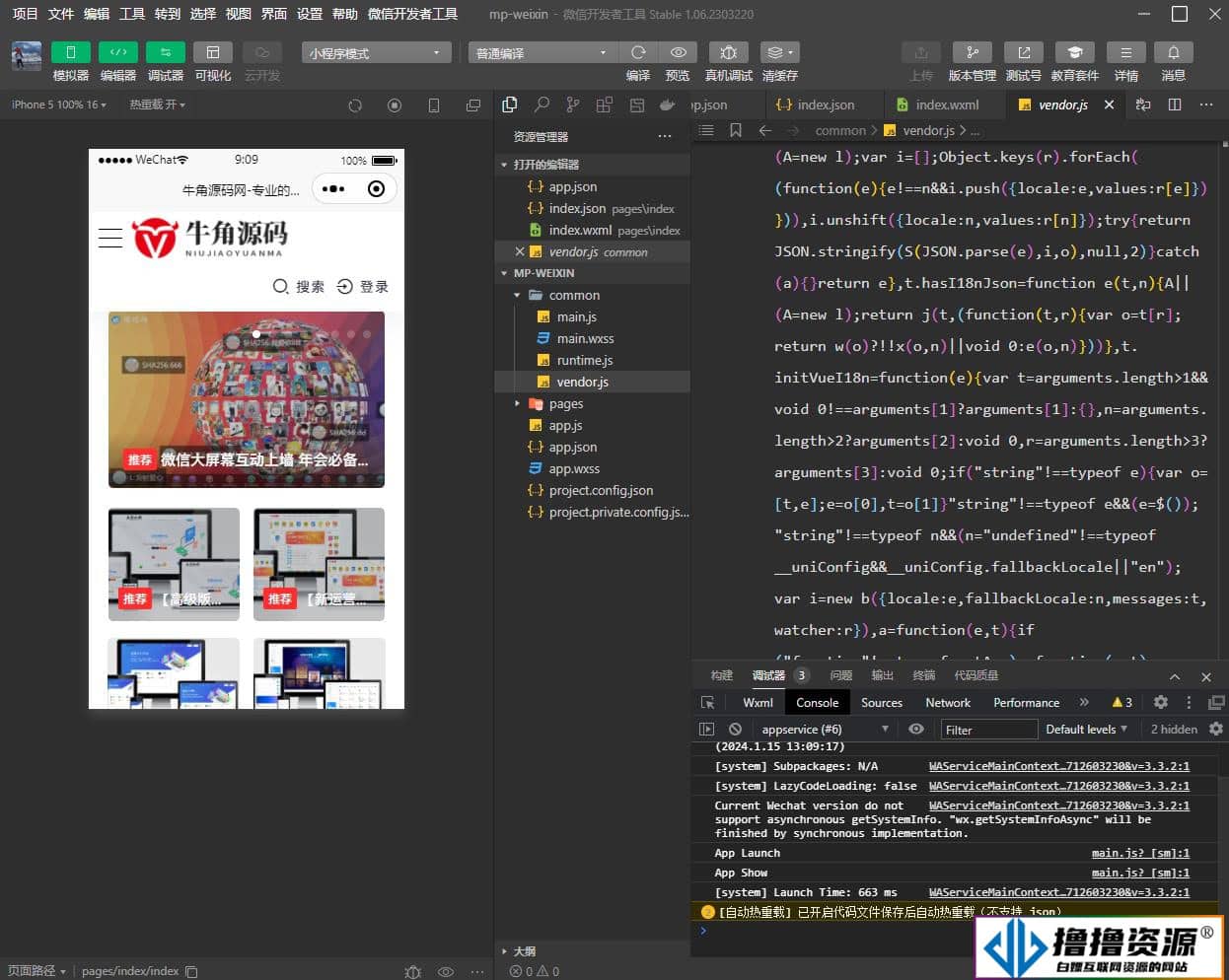Open the 设置 (settings) menu
Image resolution: width=1229 pixels, height=980 pixels.
click(310, 13)
